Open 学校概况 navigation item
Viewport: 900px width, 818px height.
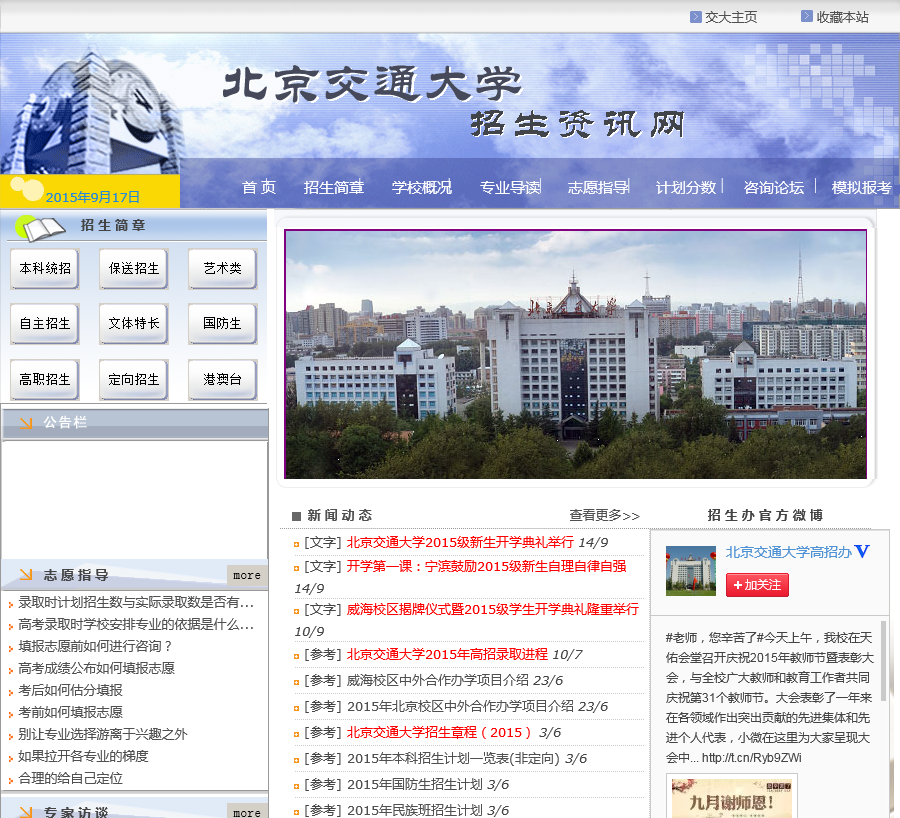422,187
